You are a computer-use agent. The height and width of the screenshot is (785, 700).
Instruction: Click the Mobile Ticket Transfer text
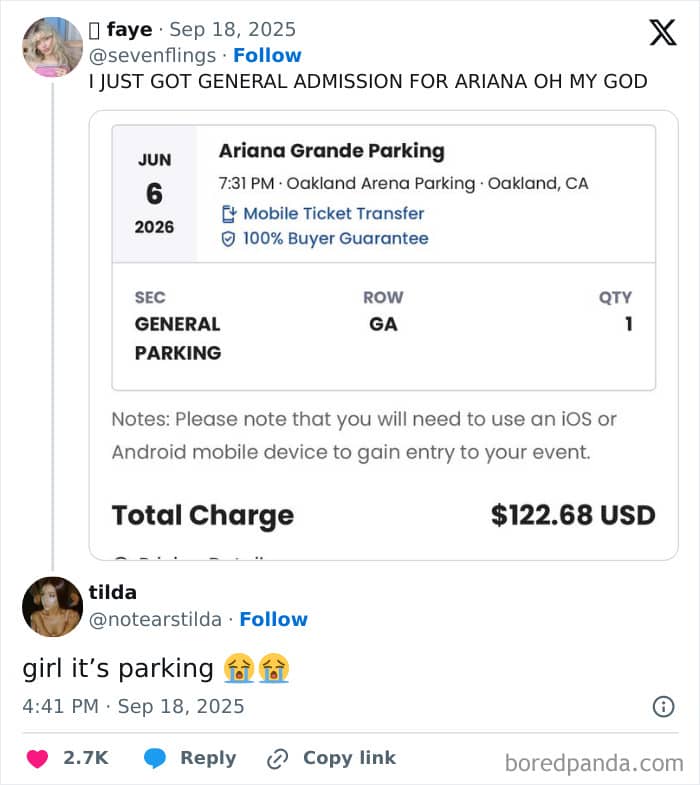coord(334,213)
